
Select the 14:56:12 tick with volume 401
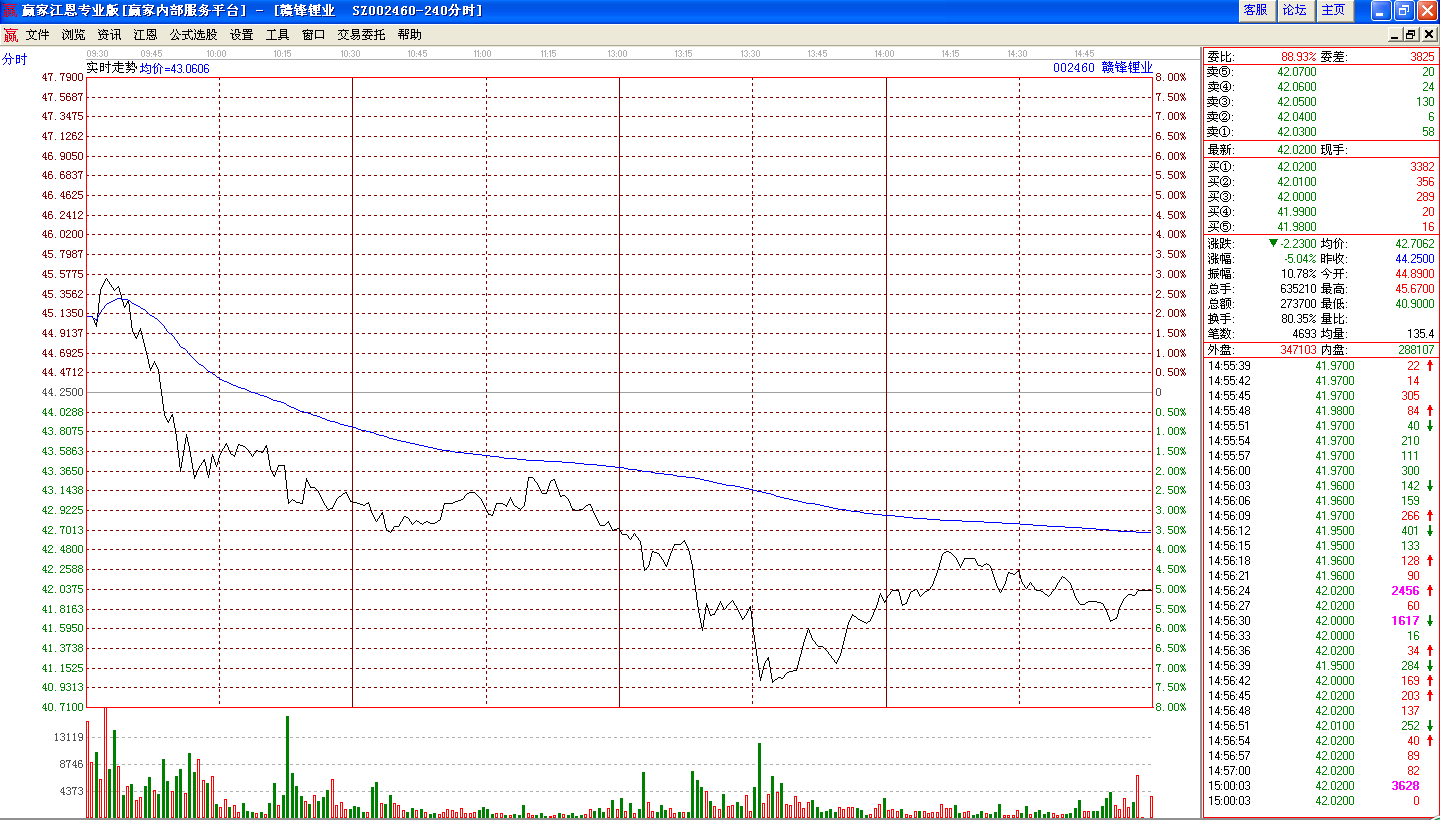point(1320,531)
